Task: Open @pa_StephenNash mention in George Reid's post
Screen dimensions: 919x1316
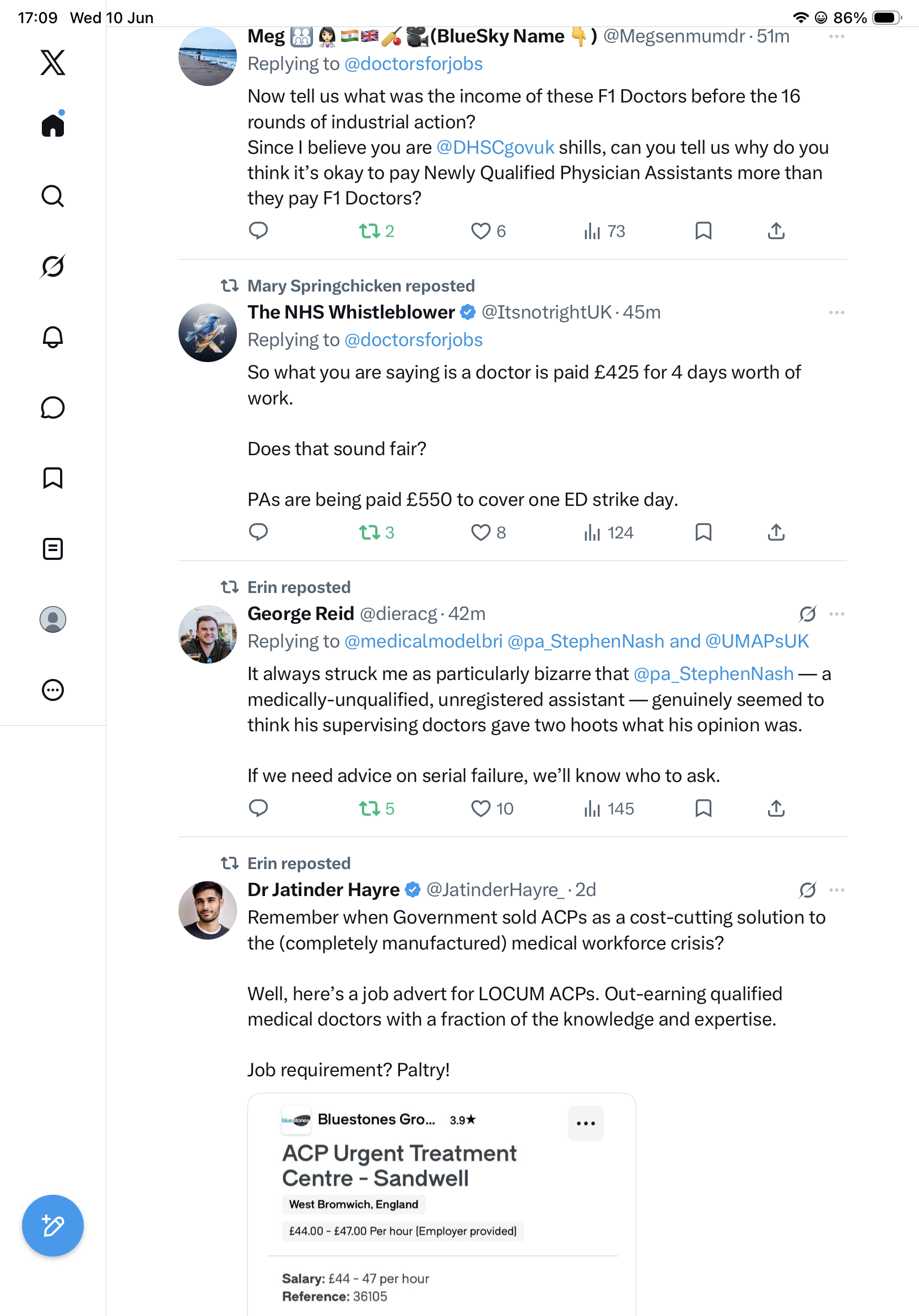Action: point(713,673)
